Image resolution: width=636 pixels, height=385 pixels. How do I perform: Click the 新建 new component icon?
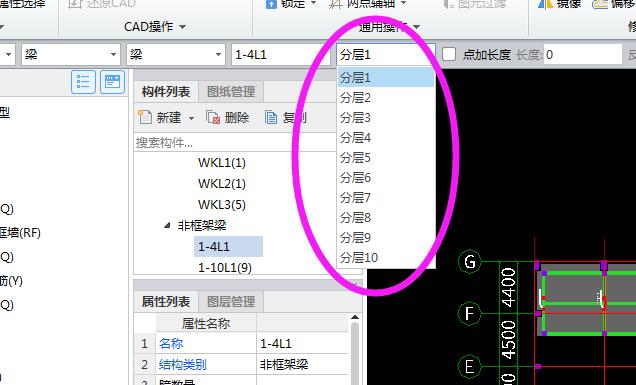tap(145, 117)
